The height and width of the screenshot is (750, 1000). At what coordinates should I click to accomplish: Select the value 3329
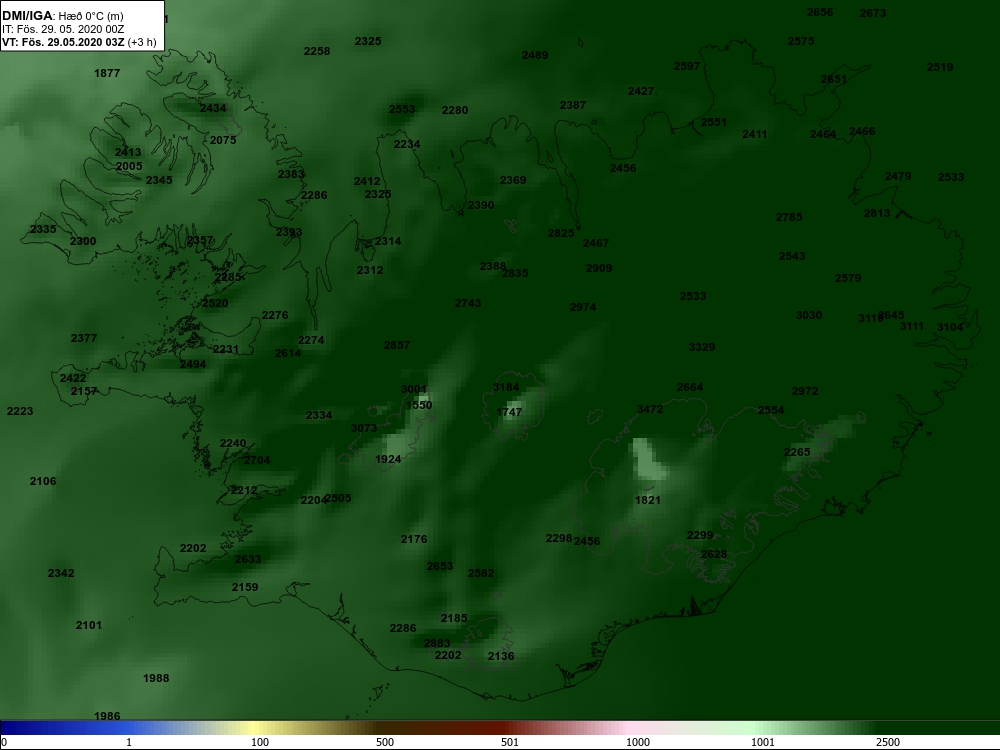pyautogui.click(x=702, y=348)
